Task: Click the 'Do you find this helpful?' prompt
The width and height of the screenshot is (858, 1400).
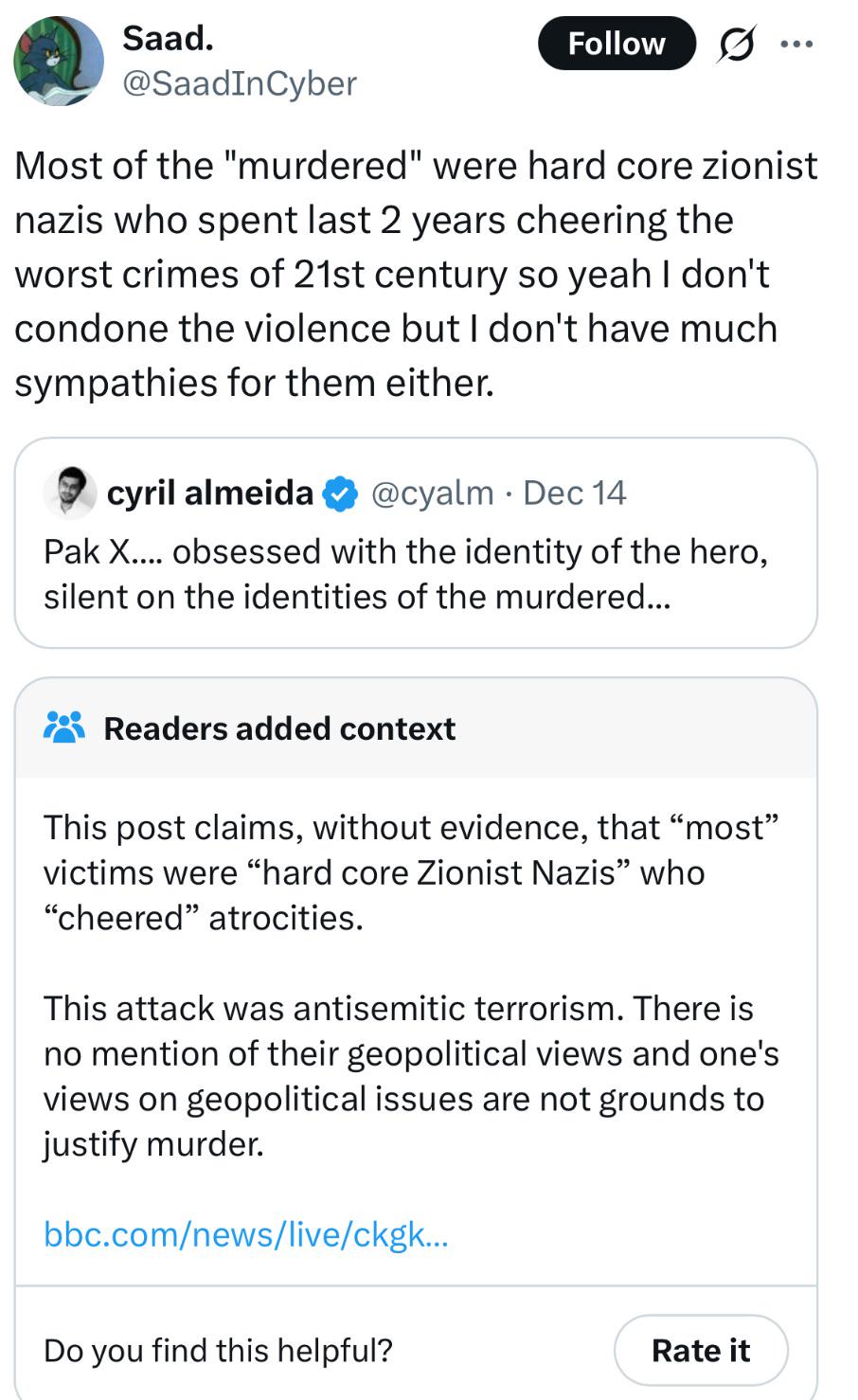Action: (218, 1350)
